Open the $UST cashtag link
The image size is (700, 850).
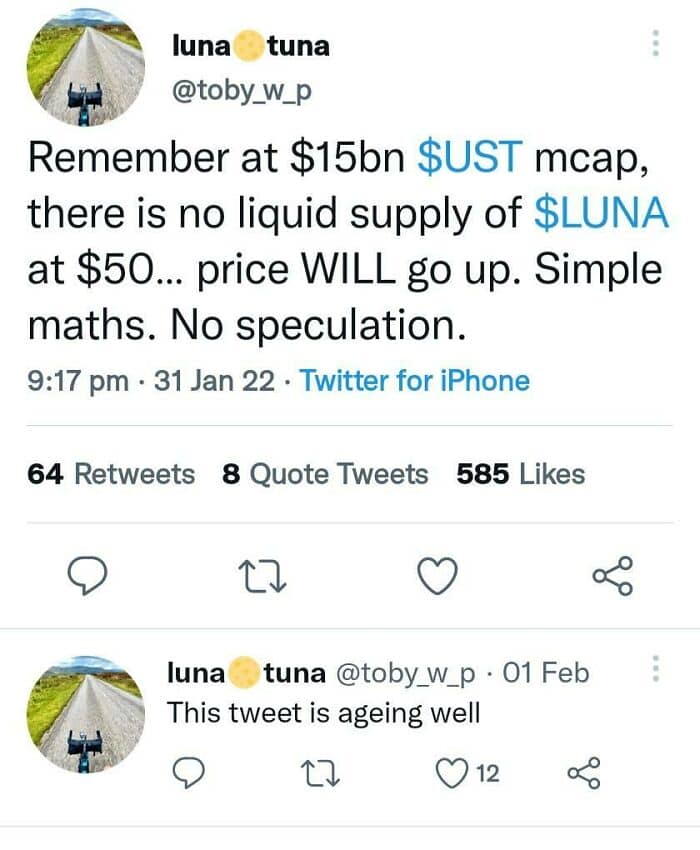coord(469,157)
